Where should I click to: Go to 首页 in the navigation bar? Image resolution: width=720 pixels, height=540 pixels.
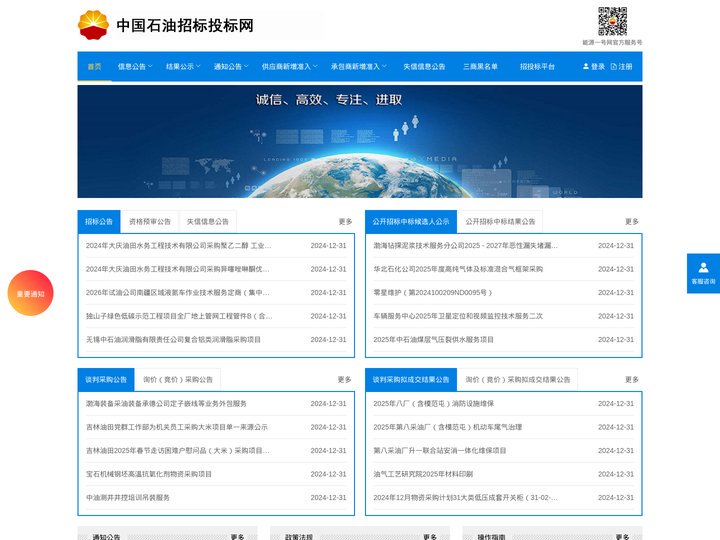pos(94,67)
